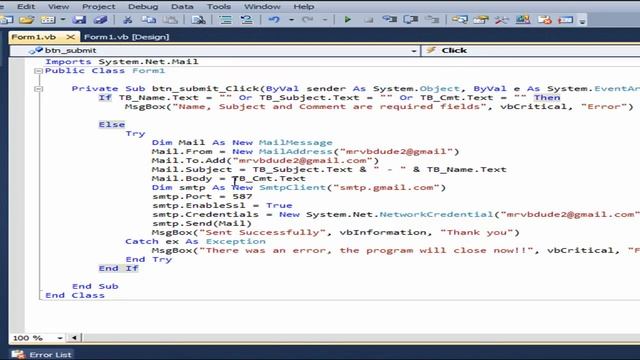The width and height of the screenshot is (640, 360).
Task: Click the horizontal scrollbar left arrow
Action: point(74,338)
